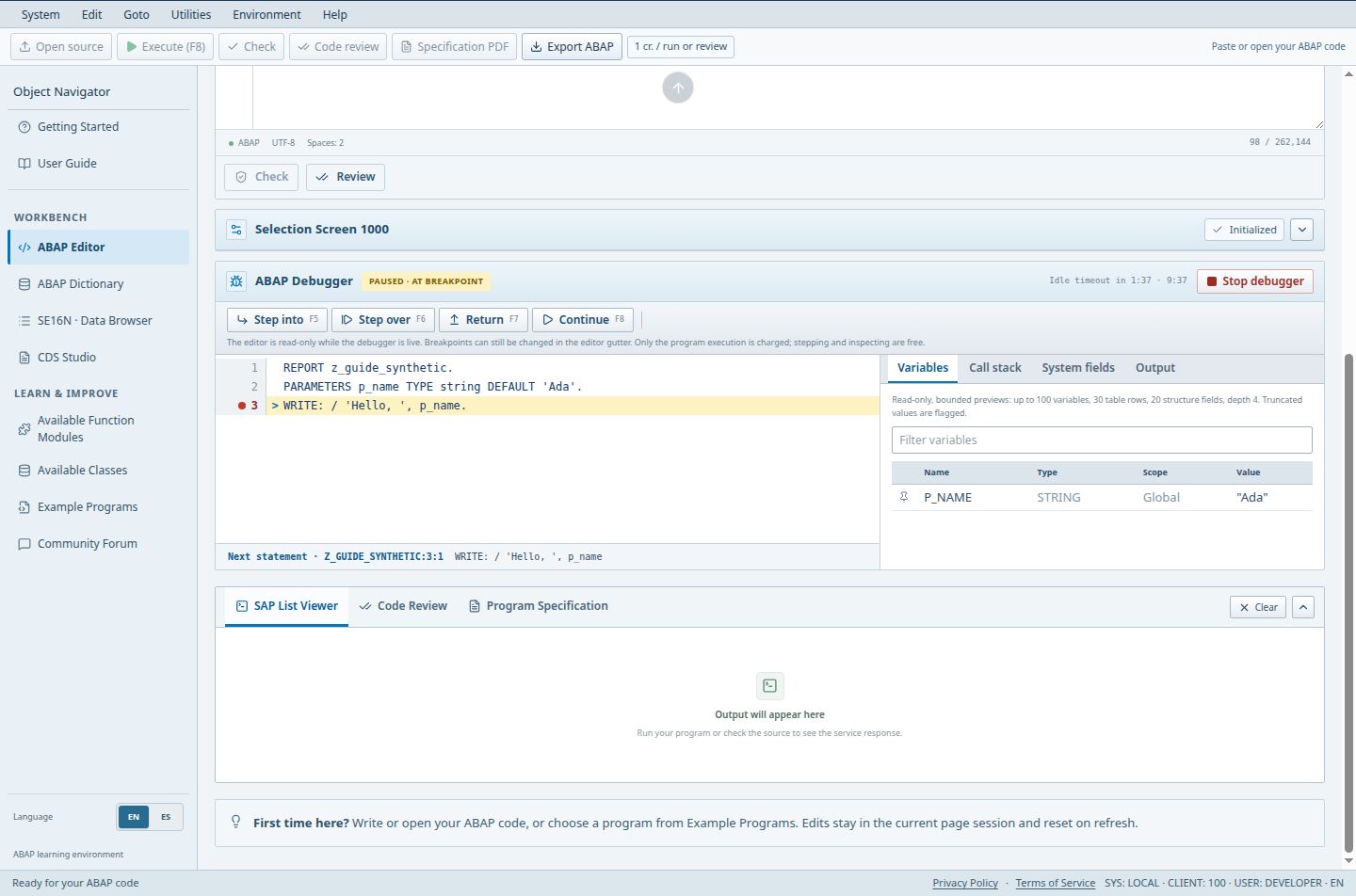
Task: Click the Export ABAP button
Action: coord(572,47)
